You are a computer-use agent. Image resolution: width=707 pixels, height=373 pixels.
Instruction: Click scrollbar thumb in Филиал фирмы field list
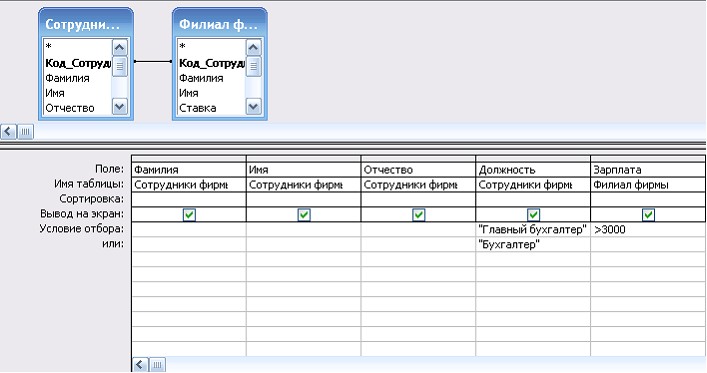click(253, 66)
